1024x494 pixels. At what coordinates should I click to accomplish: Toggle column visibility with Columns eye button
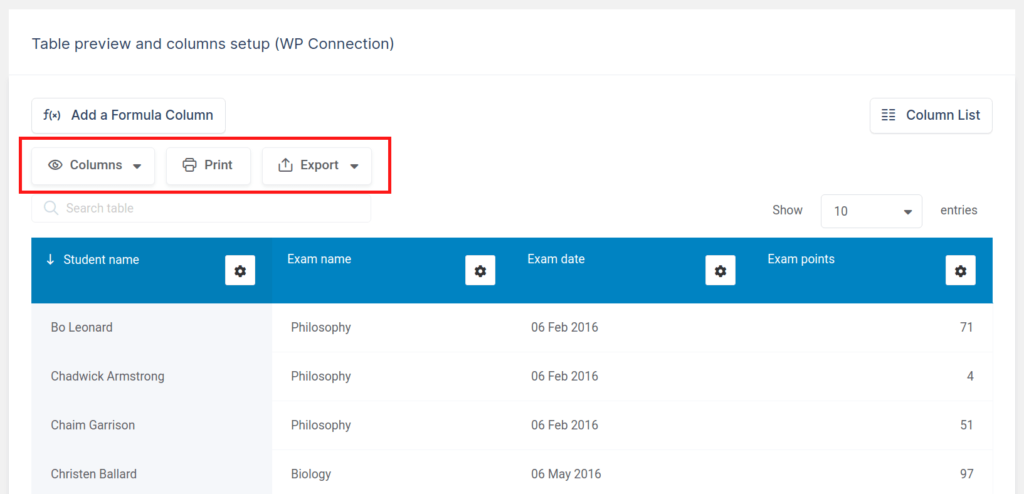click(56, 166)
